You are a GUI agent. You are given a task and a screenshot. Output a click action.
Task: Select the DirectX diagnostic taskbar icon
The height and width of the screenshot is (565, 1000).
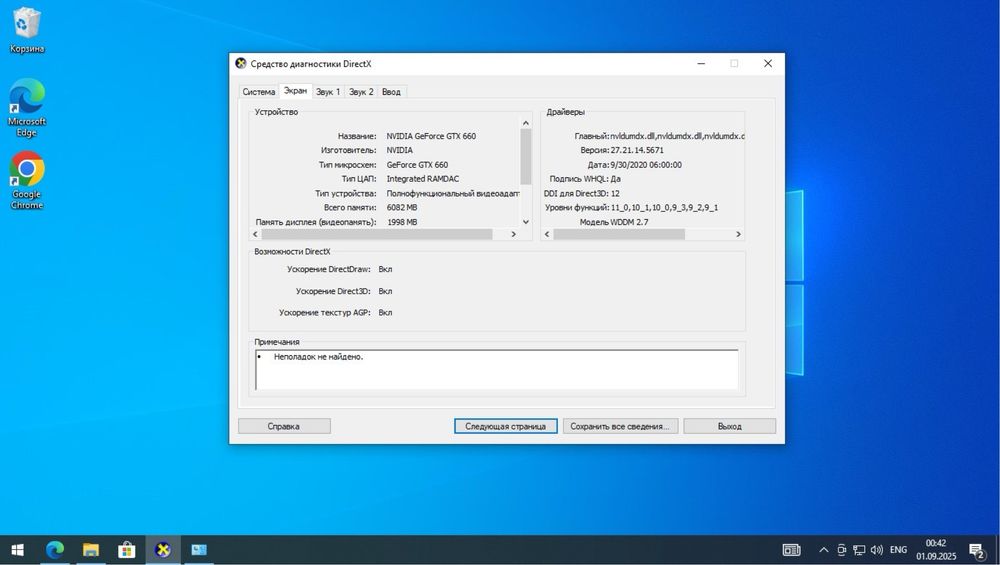click(x=163, y=550)
